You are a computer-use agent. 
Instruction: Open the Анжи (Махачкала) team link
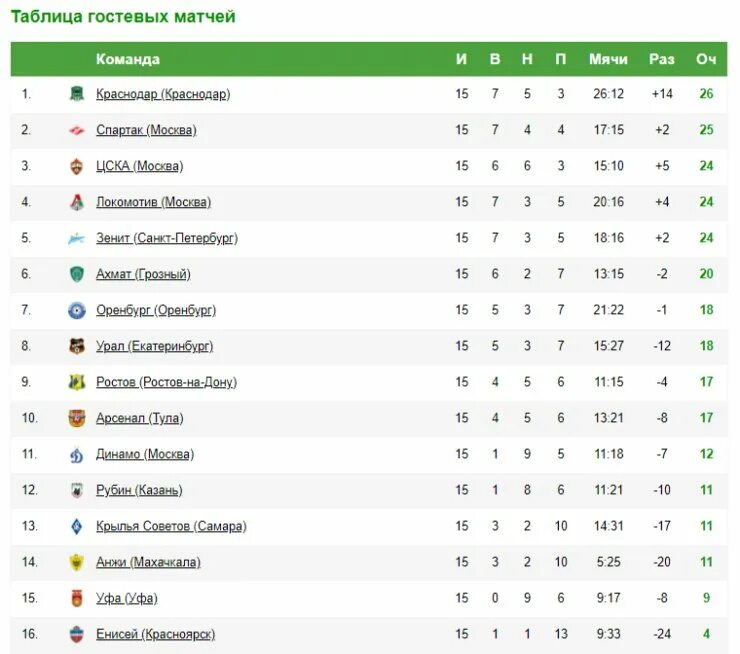tap(148, 562)
